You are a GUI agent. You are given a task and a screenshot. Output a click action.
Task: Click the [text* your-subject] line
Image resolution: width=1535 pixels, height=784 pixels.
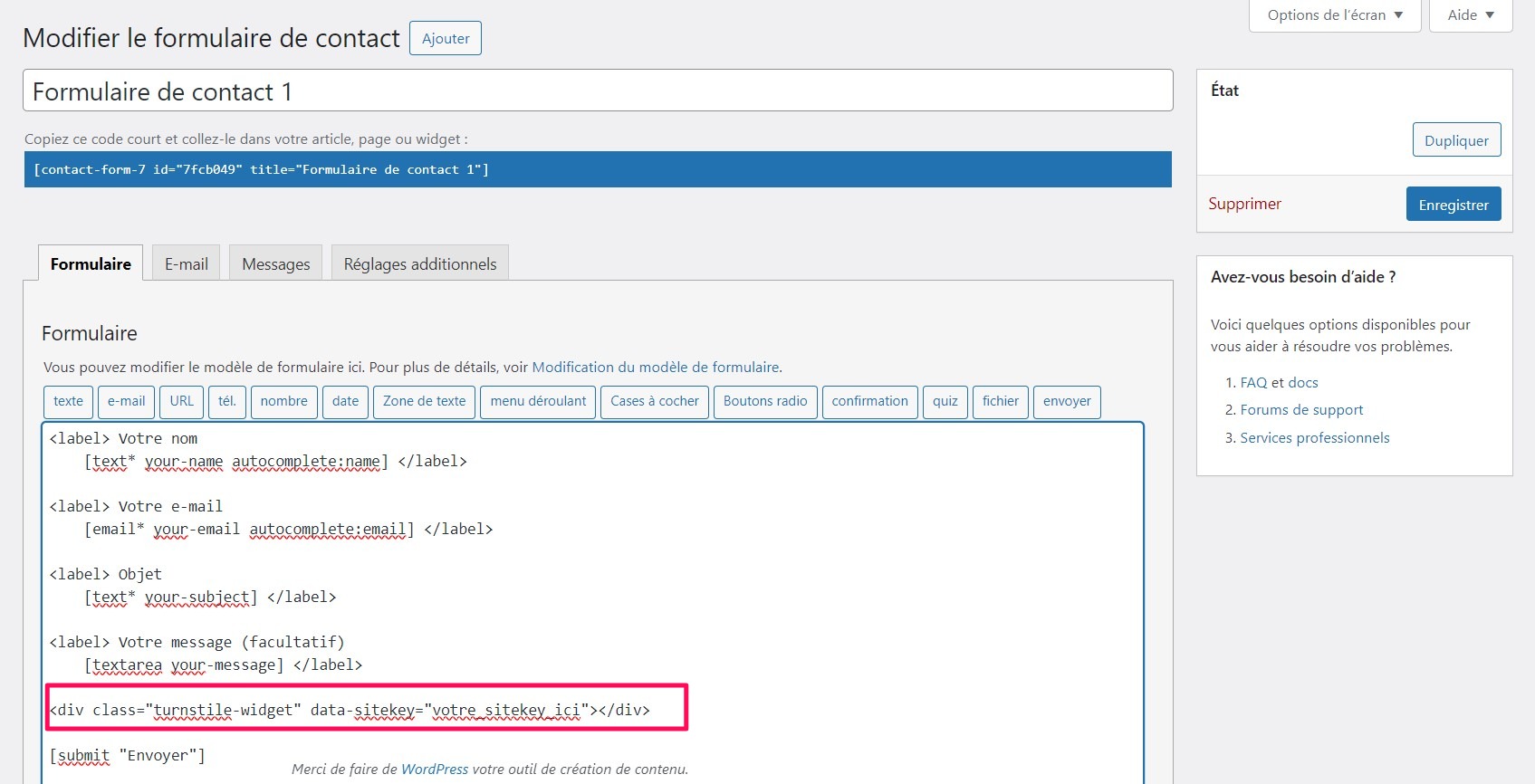(x=210, y=597)
